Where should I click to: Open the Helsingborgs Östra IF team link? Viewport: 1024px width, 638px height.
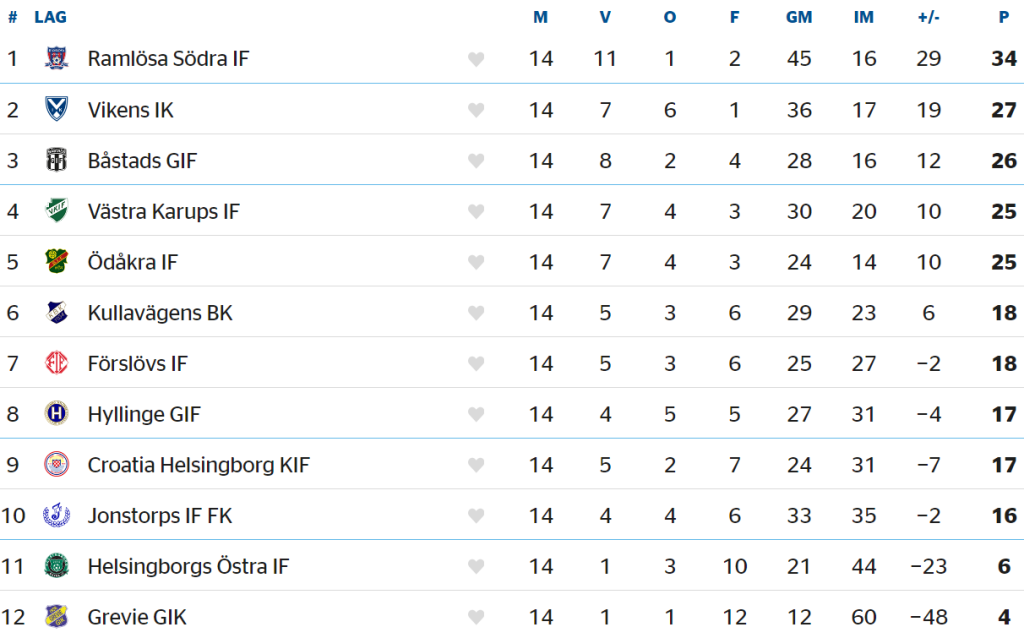click(188, 567)
